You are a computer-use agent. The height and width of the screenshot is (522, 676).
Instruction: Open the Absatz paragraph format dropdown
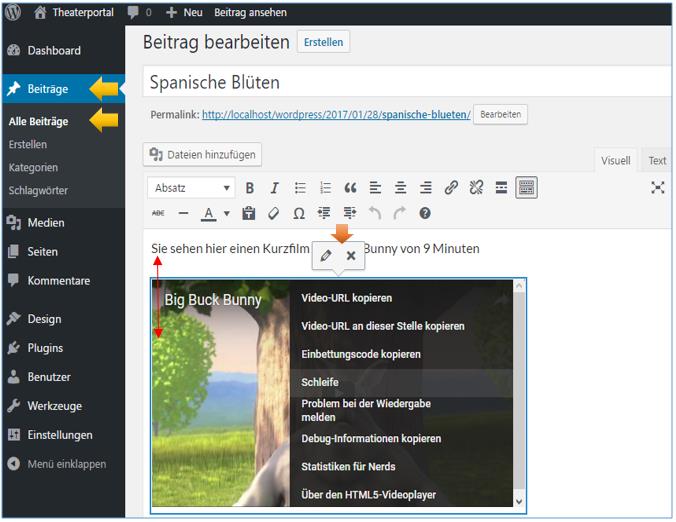point(191,188)
